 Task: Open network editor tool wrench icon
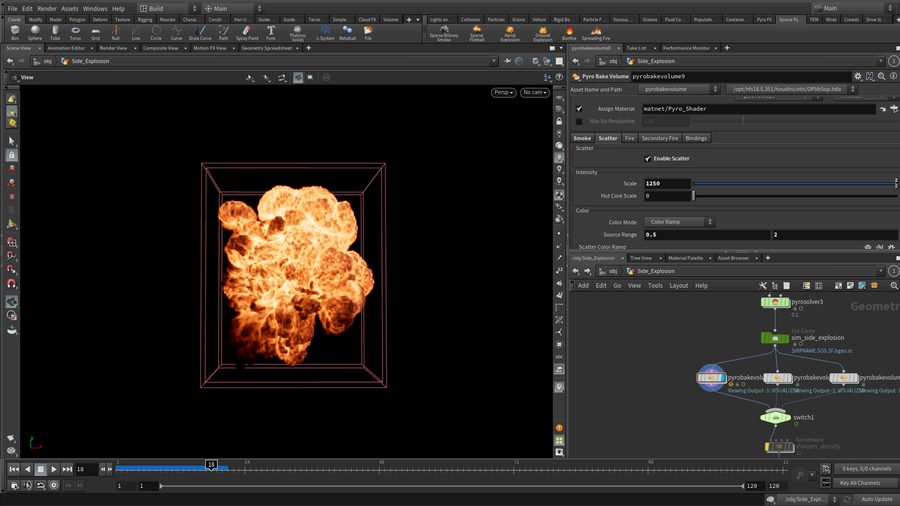coord(762,285)
